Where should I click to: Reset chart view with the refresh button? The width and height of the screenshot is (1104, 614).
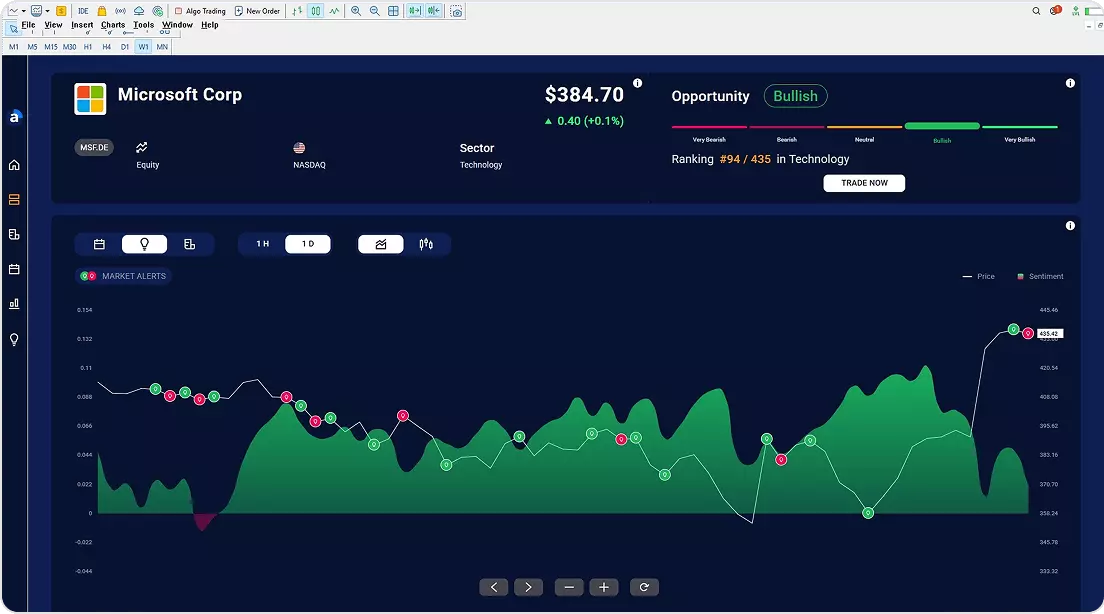click(644, 587)
